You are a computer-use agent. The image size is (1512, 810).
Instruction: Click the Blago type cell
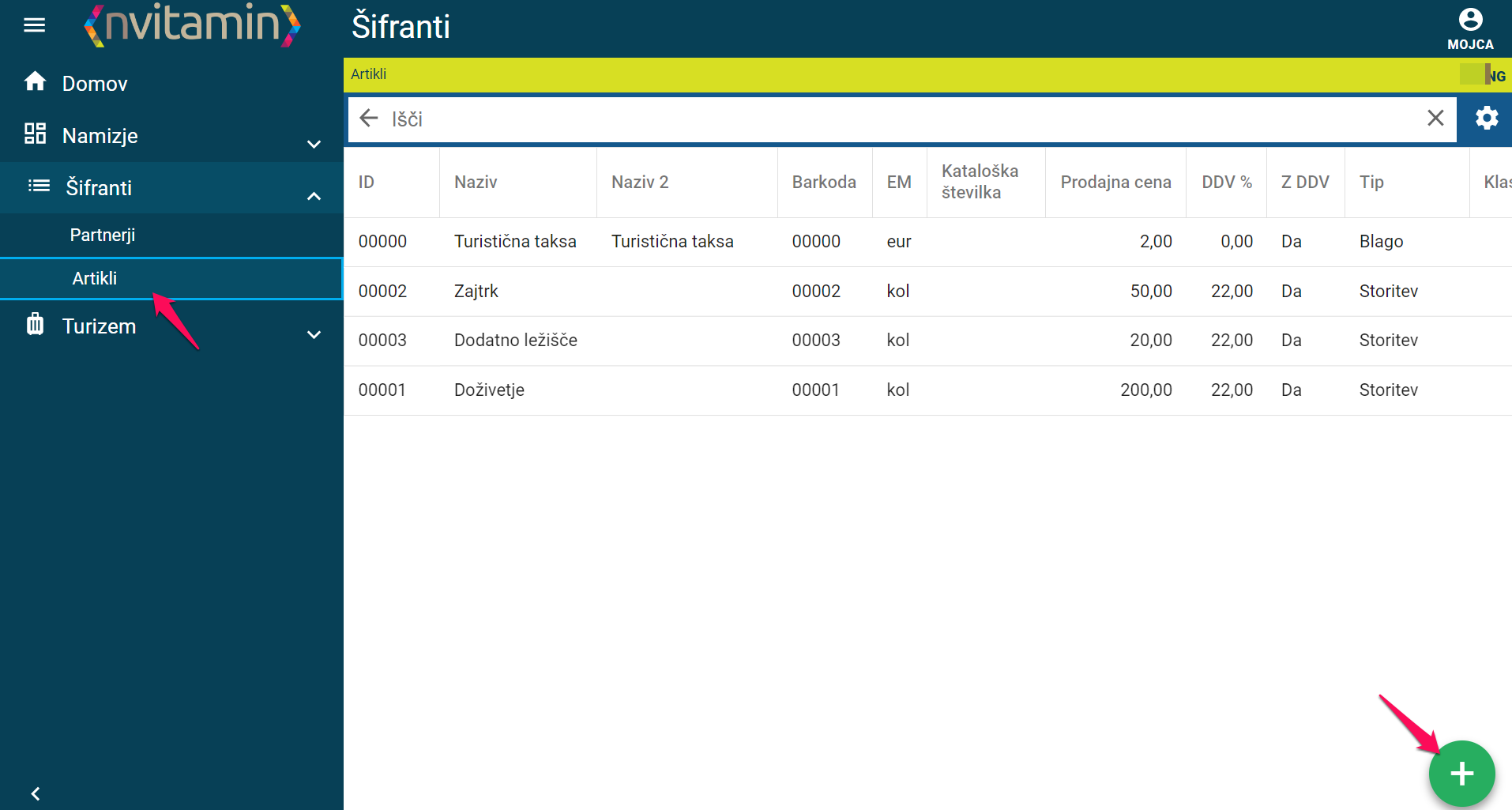coord(1381,242)
